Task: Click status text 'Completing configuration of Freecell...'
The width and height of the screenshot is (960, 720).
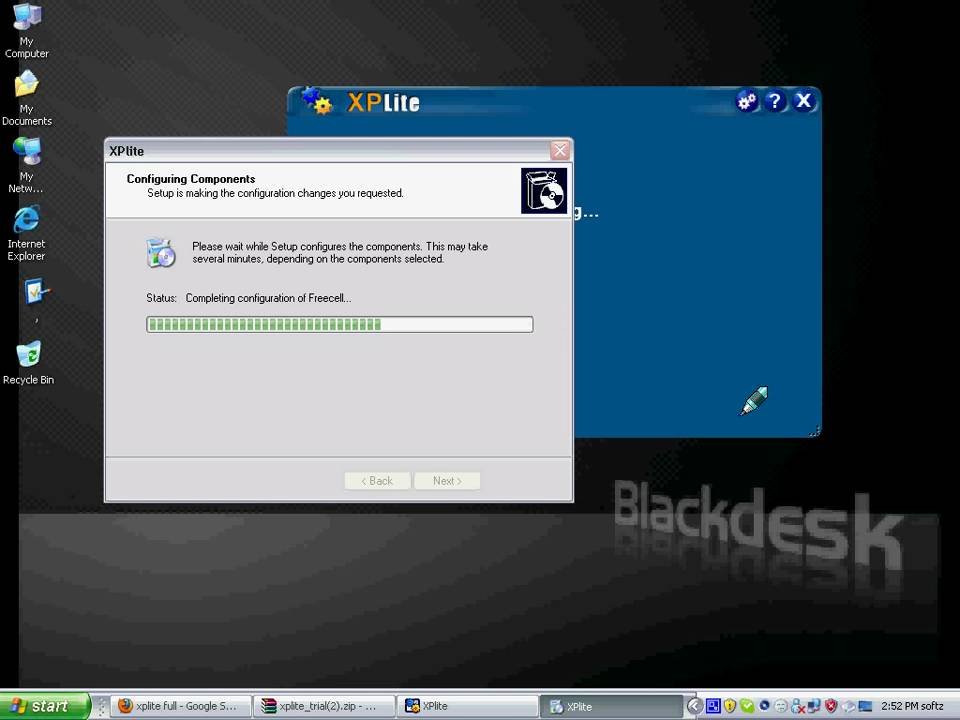Action: (x=268, y=298)
